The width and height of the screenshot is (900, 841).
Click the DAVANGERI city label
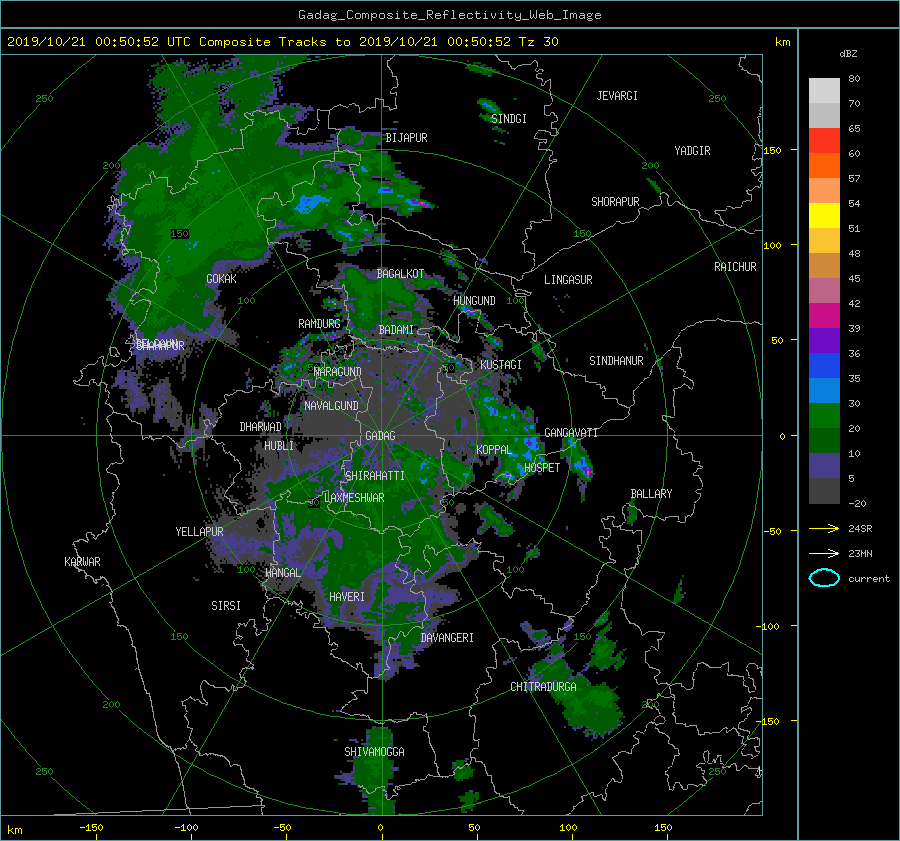[447, 638]
